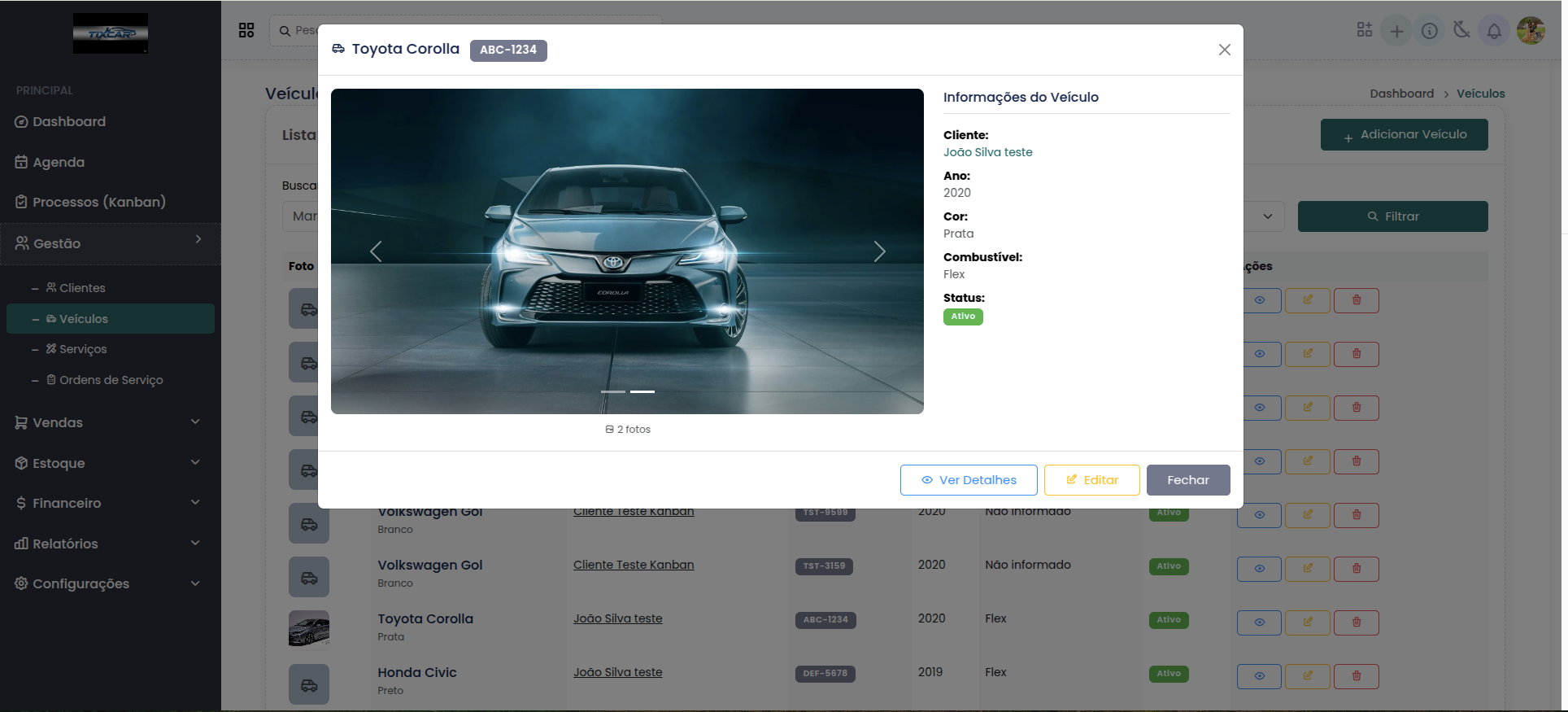
Task: Close the Toyota Corolla modal via X
Action: (1224, 50)
